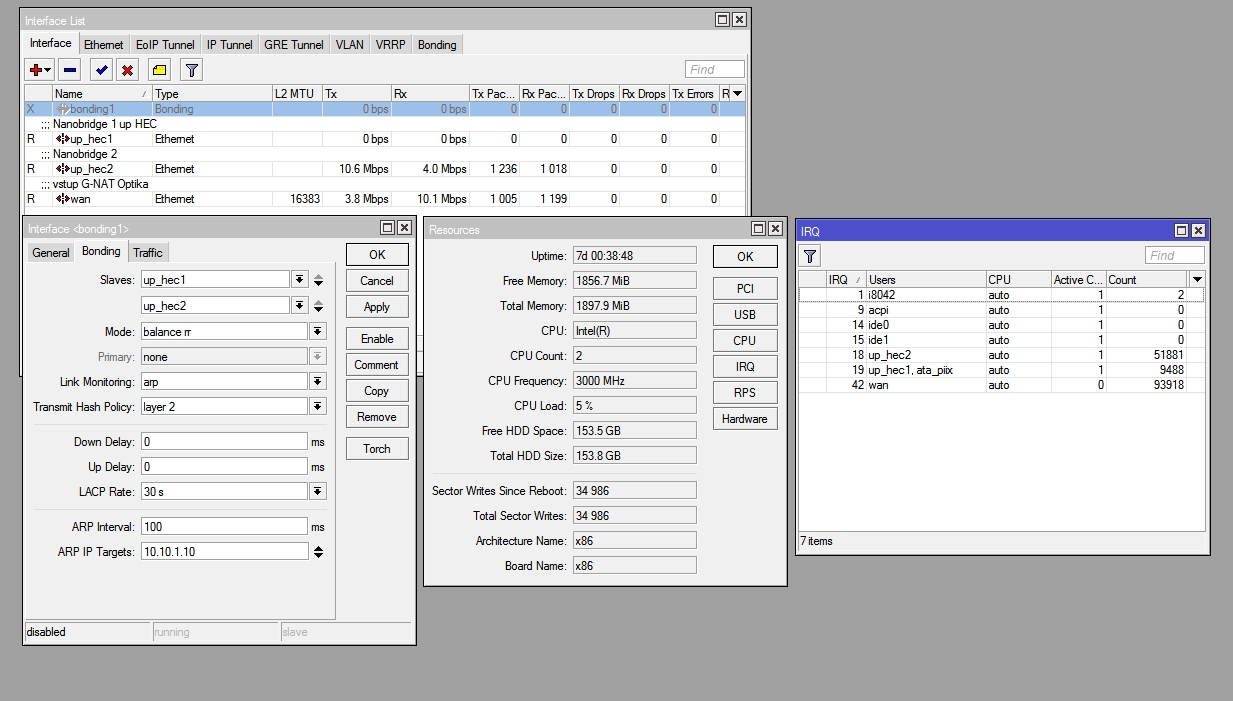The height and width of the screenshot is (701, 1233).
Task: Switch to the EoIP Tunnel tab
Action: (x=165, y=44)
